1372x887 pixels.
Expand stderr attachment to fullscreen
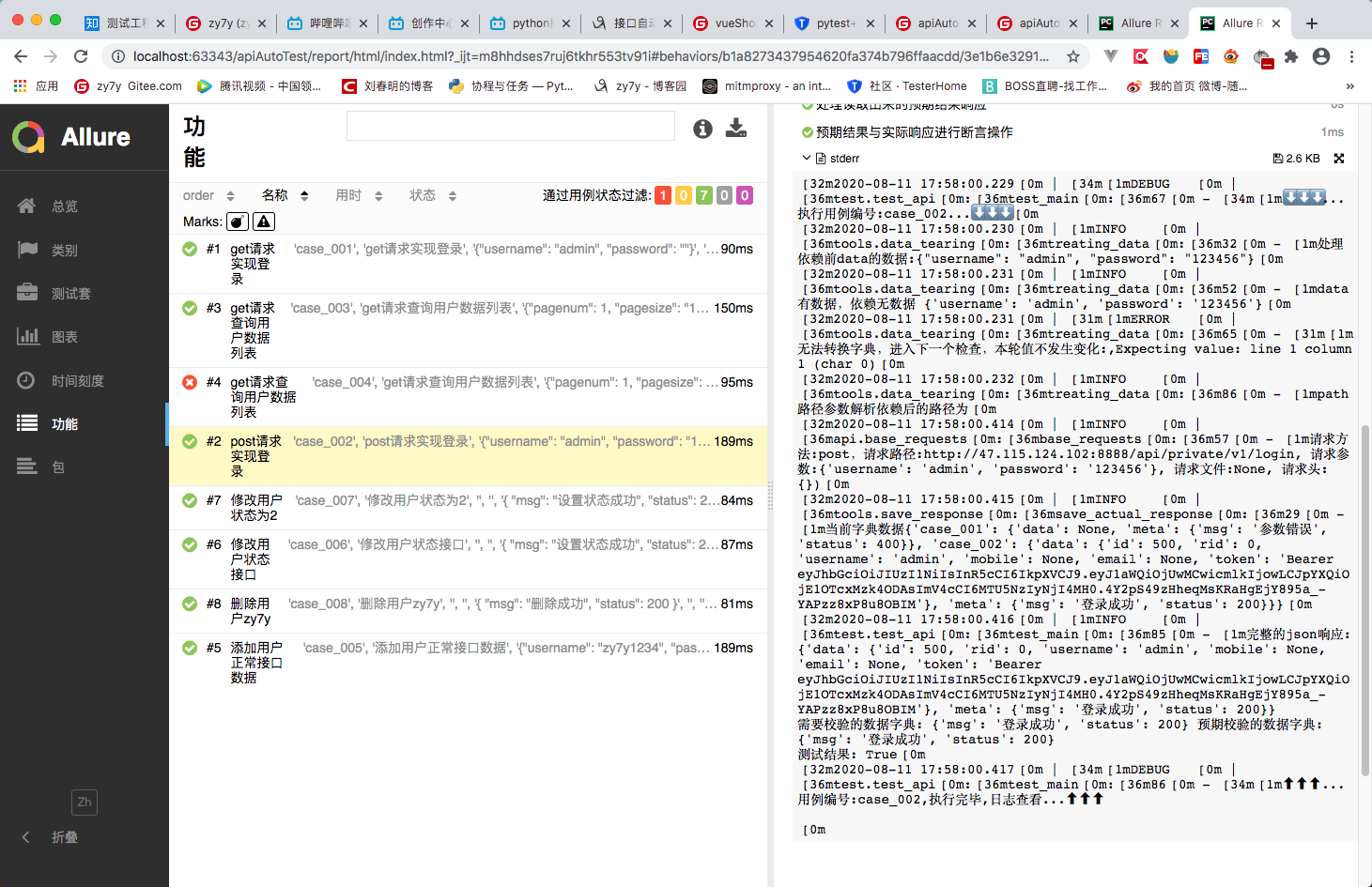pyautogui.click(x=1339, y=159)
